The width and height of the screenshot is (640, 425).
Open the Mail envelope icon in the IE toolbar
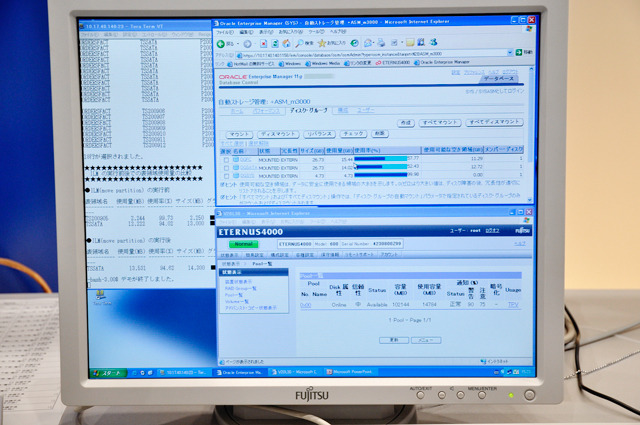[x=368, y=42]
